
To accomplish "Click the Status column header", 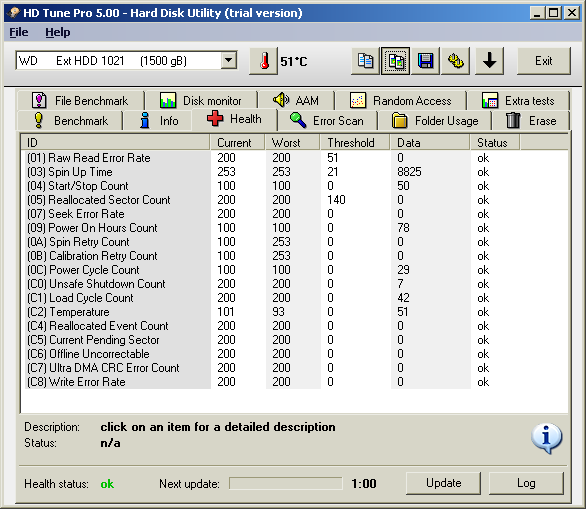I will click(495, 143).
